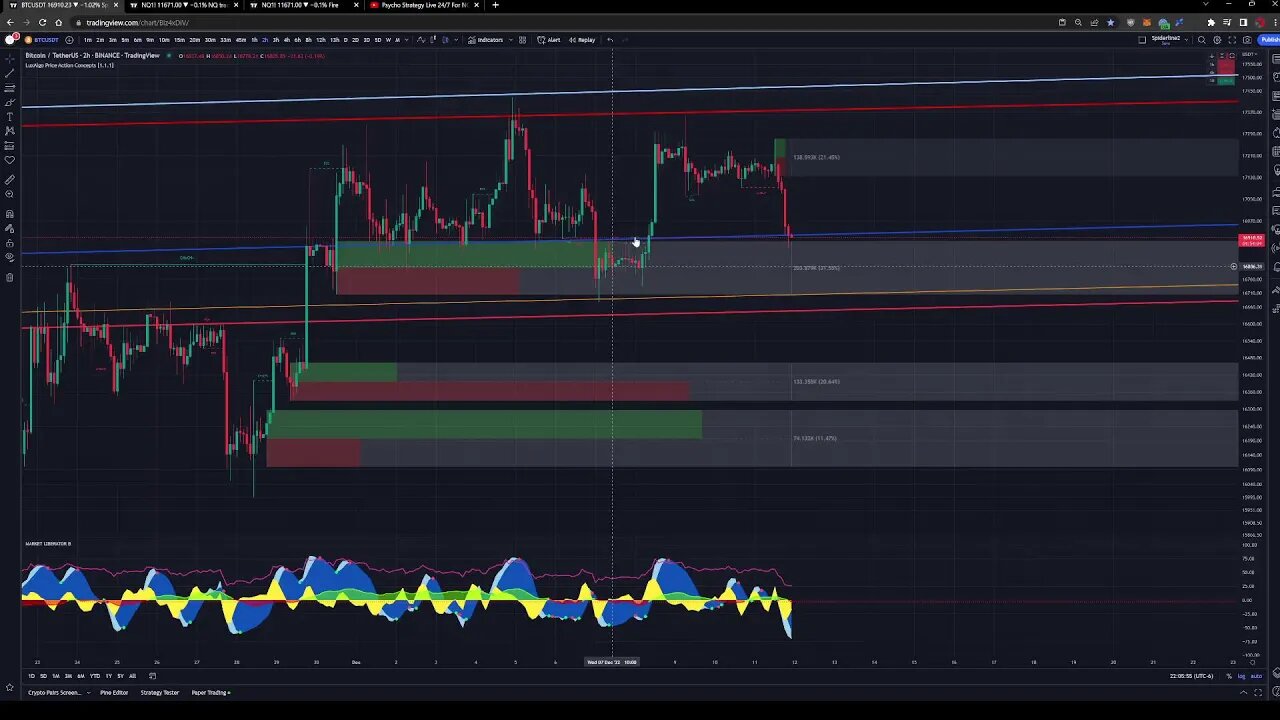Start bar Replay mode

click(x=582, y=40)
